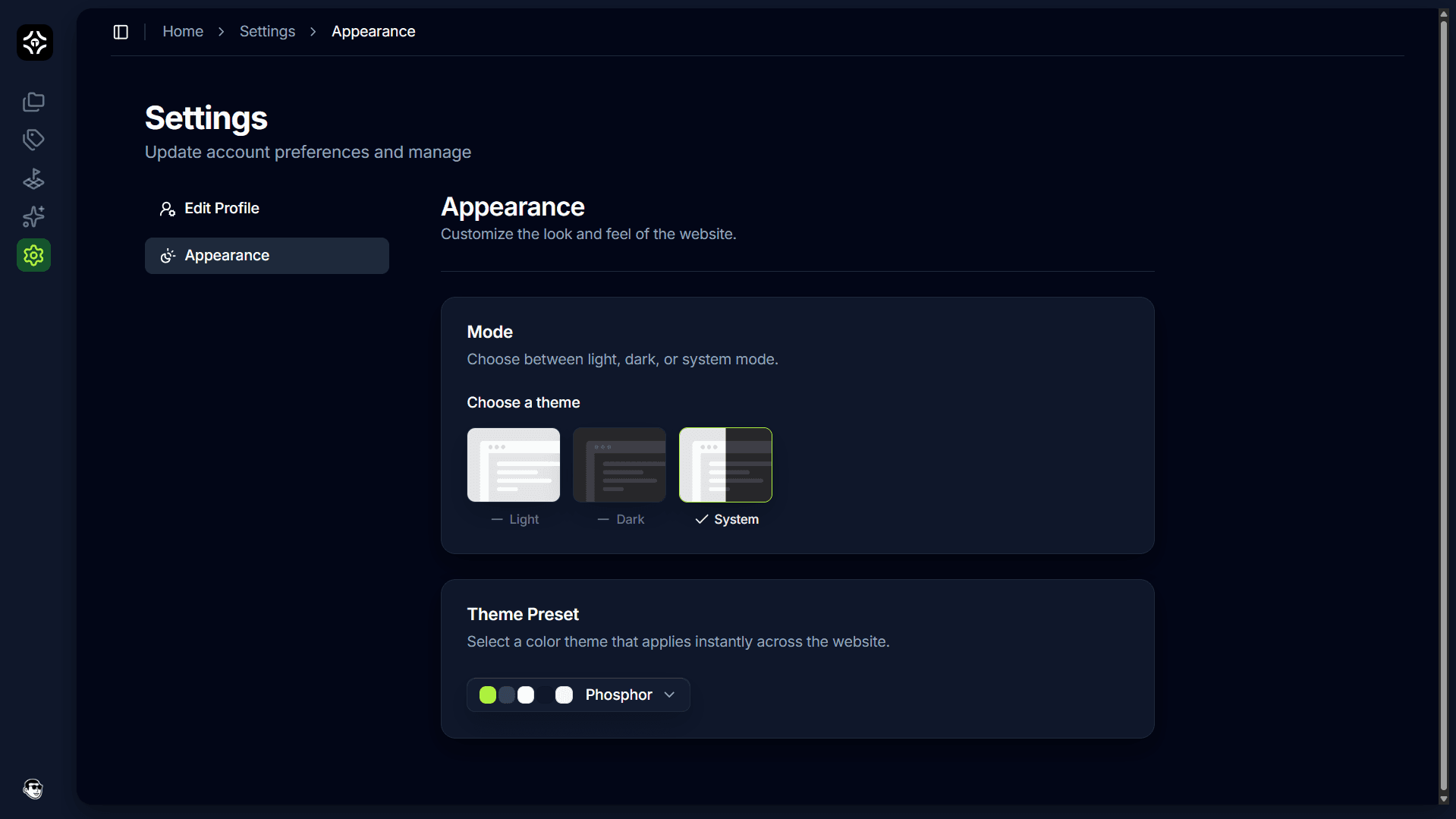Click the Appearance breadcrumb
The width and height of the screenshot is (1456, 819).
pos(373,32)
